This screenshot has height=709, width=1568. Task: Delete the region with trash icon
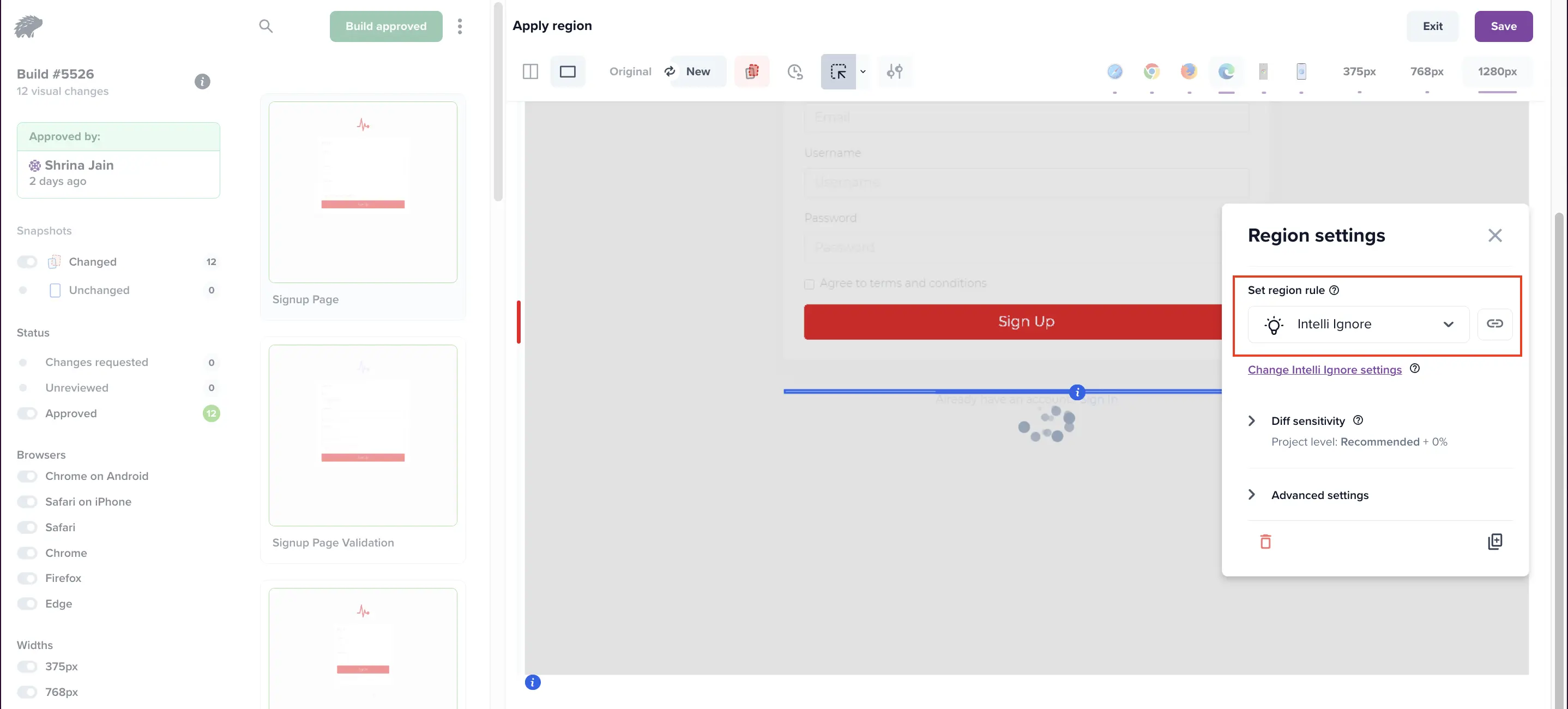(1265, 542)
